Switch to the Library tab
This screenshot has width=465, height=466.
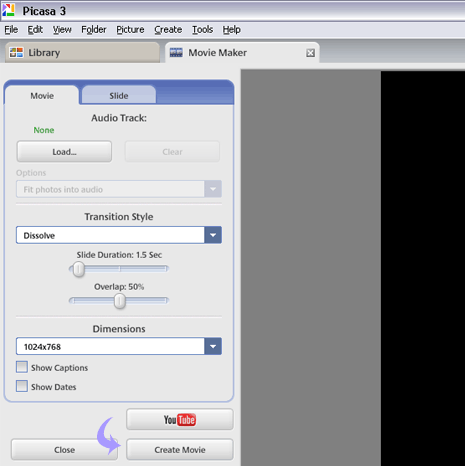(x=82, y=52)
